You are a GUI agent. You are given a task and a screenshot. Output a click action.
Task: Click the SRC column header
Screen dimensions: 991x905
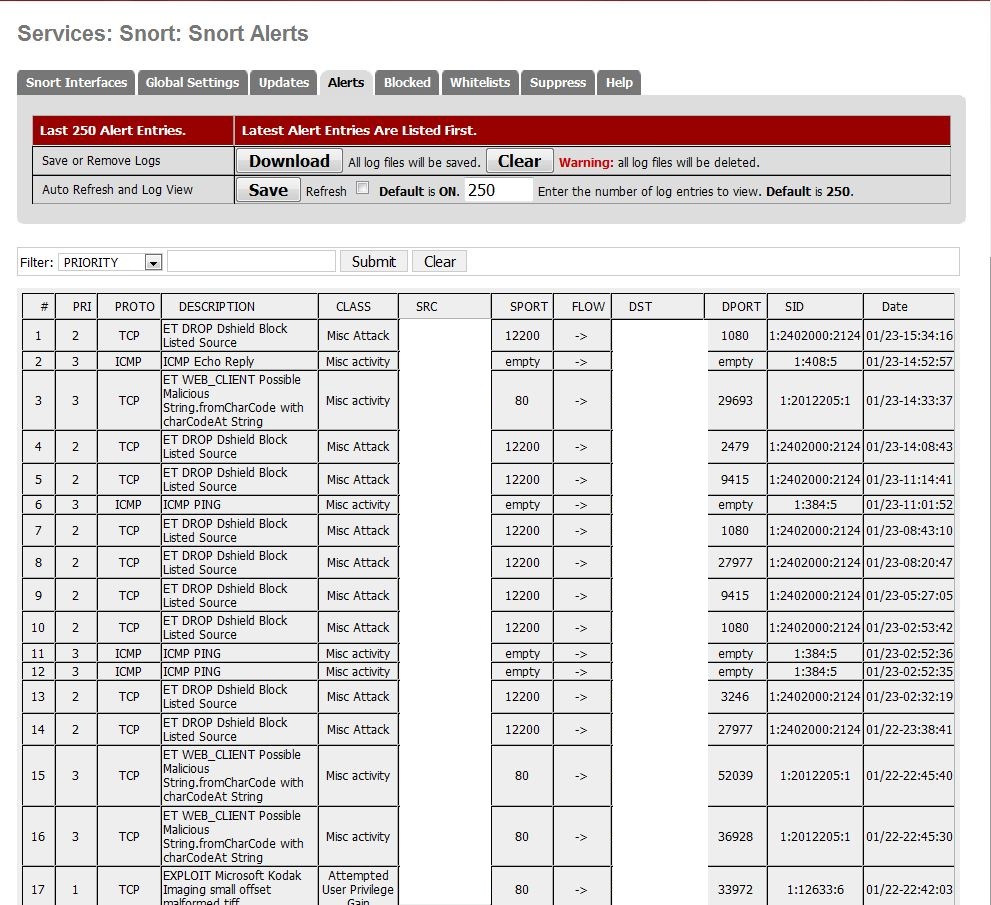click(427, 307)
